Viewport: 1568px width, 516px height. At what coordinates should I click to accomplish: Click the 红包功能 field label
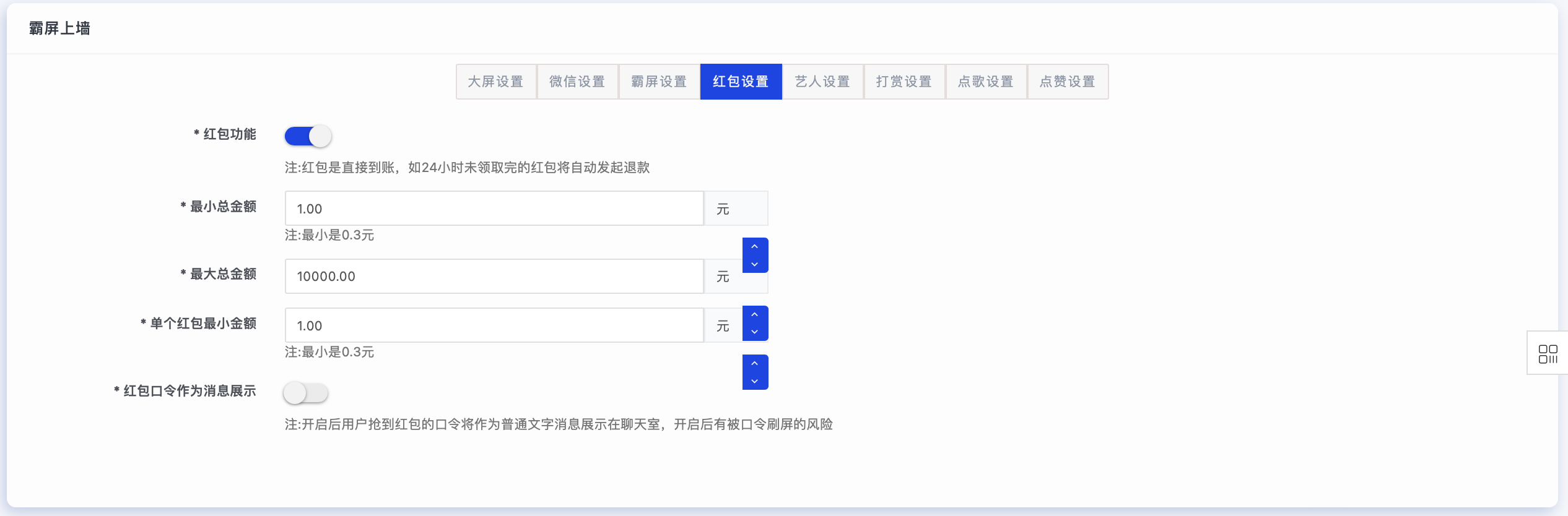pyautogui.click(x=225, y=134)
